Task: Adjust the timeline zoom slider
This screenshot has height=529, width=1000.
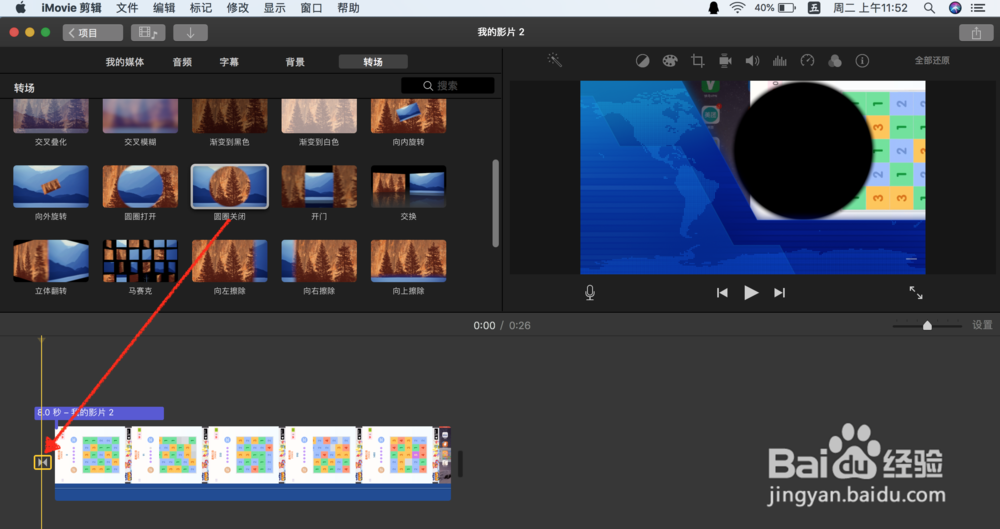Action: coord(927,325)
